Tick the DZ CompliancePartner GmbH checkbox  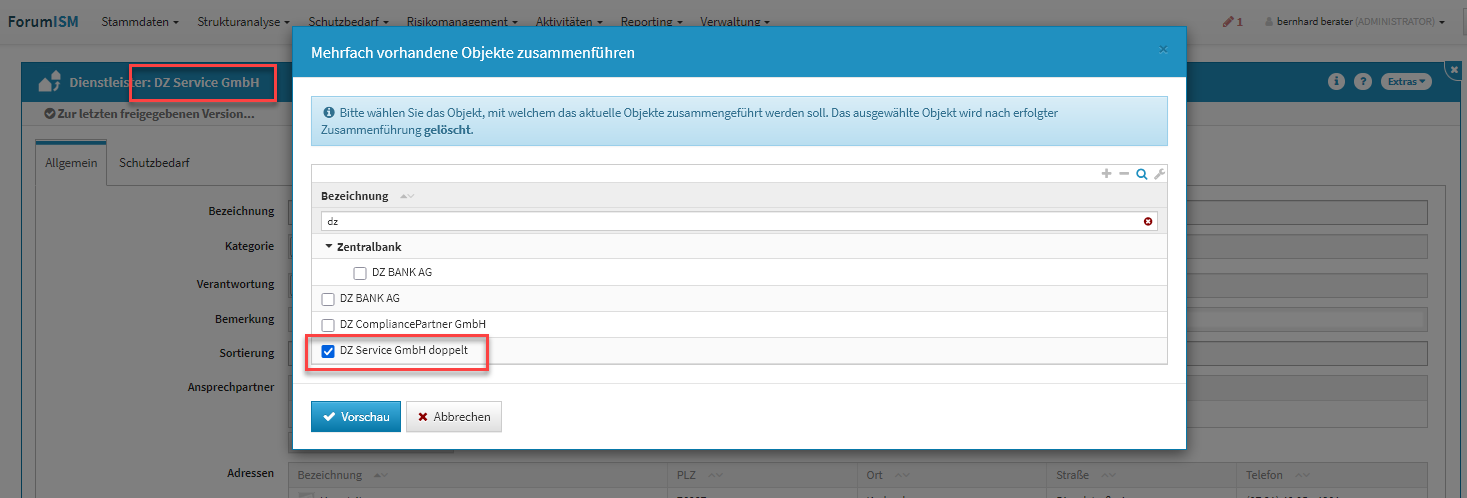click(x=328, y=325)
